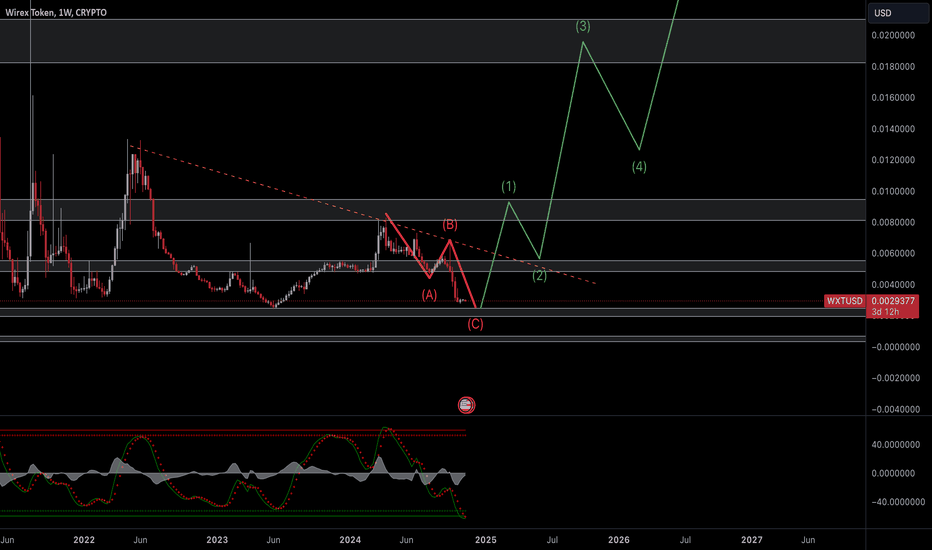Click the 0.0120000 price axis label
This screenshot has width=932, height=550.
(x=893, y=160)
